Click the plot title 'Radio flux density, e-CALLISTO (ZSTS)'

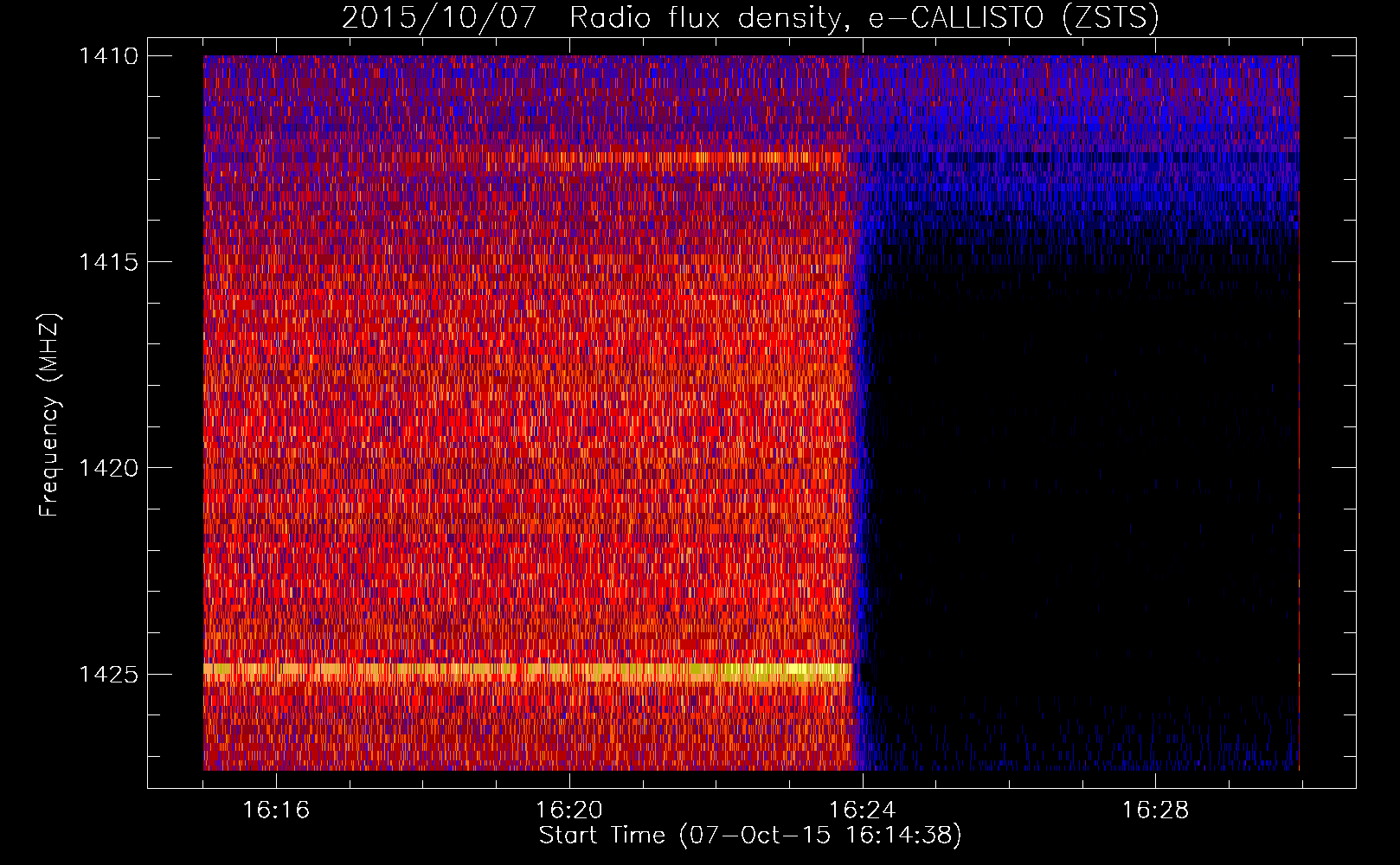pos(864,18)
